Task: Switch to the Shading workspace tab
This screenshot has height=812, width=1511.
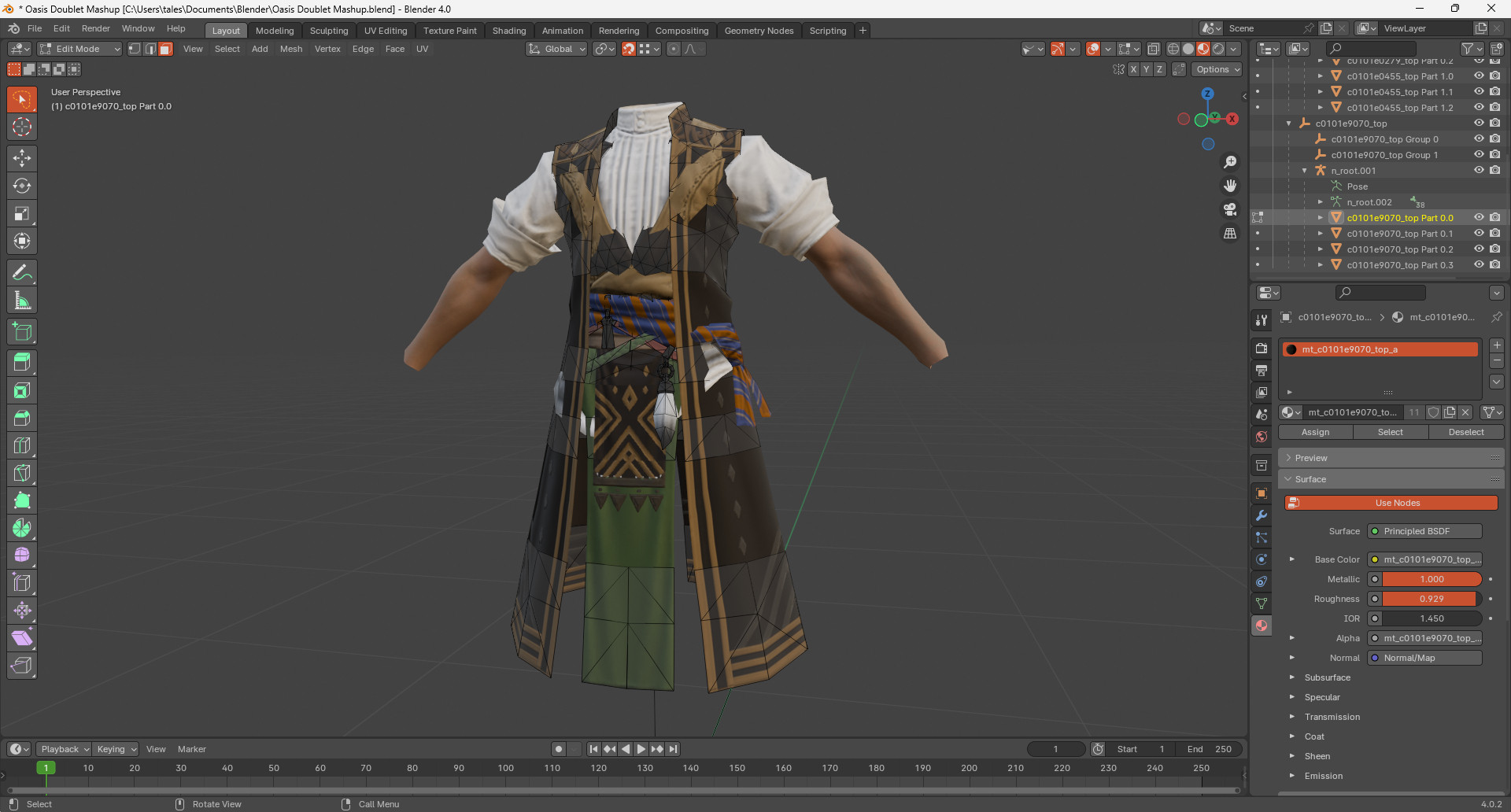Action: pos(509,31)
